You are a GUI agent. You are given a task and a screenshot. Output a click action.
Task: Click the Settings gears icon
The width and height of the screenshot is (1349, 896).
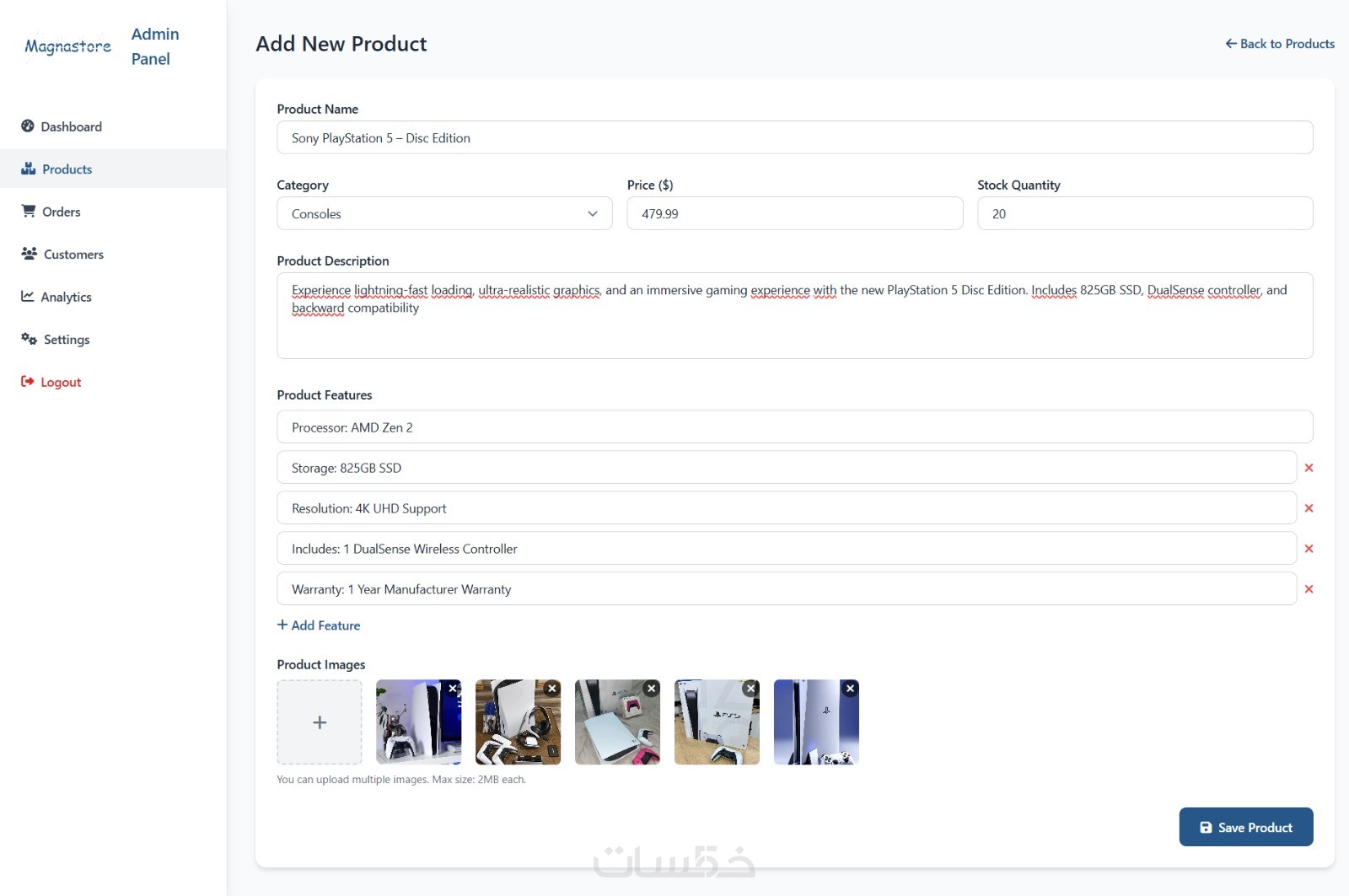tap(30, 339)
